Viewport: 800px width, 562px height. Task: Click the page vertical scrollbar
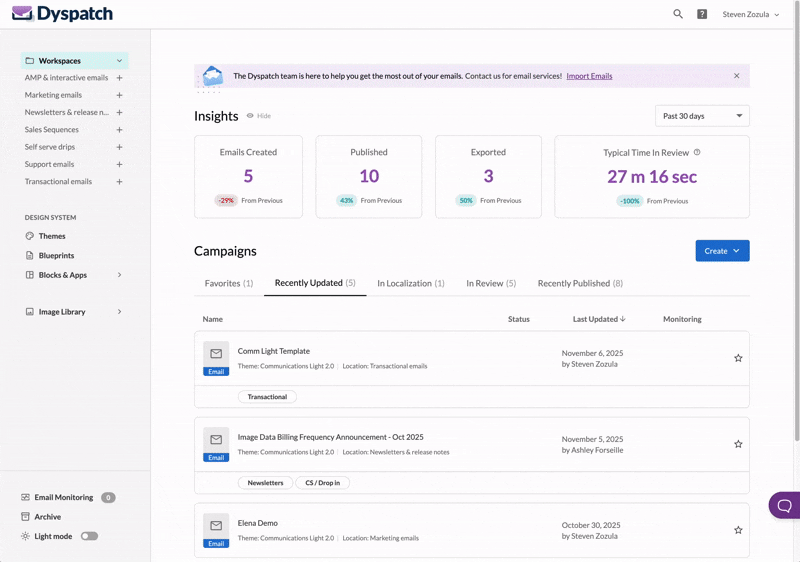(x=796, y=220)
